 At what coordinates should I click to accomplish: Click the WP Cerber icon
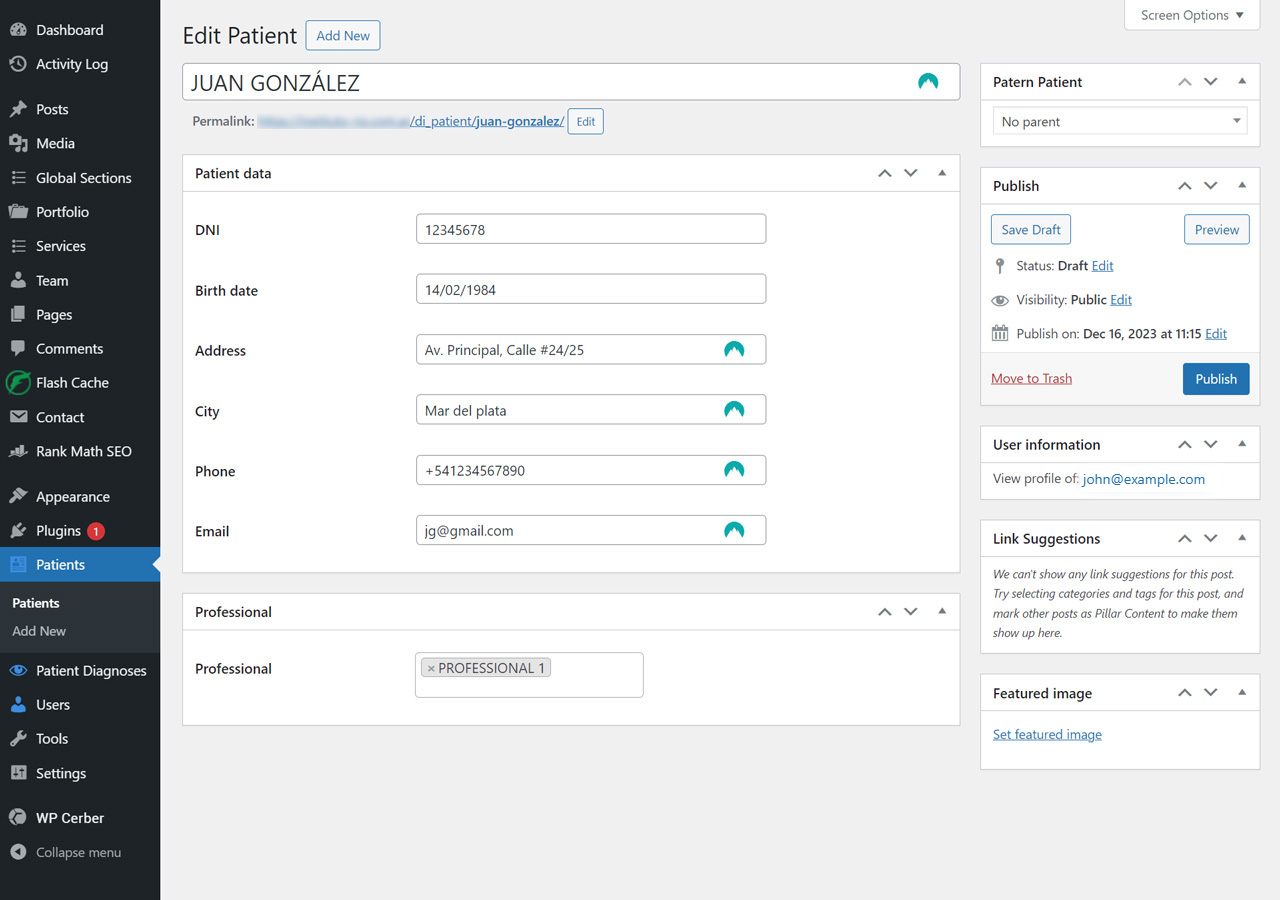pos(18,818)
